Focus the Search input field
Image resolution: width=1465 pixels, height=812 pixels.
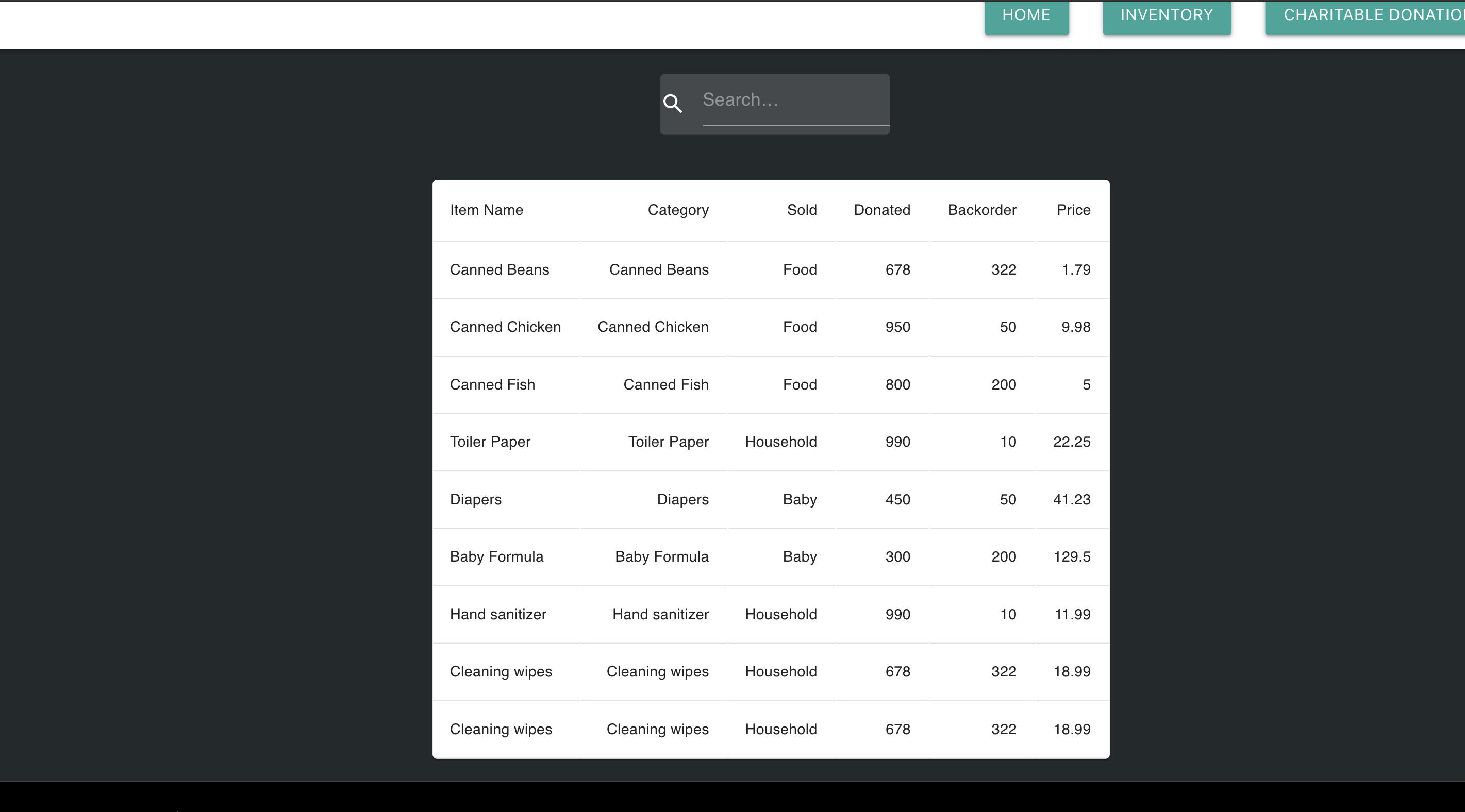coord(795,100)
